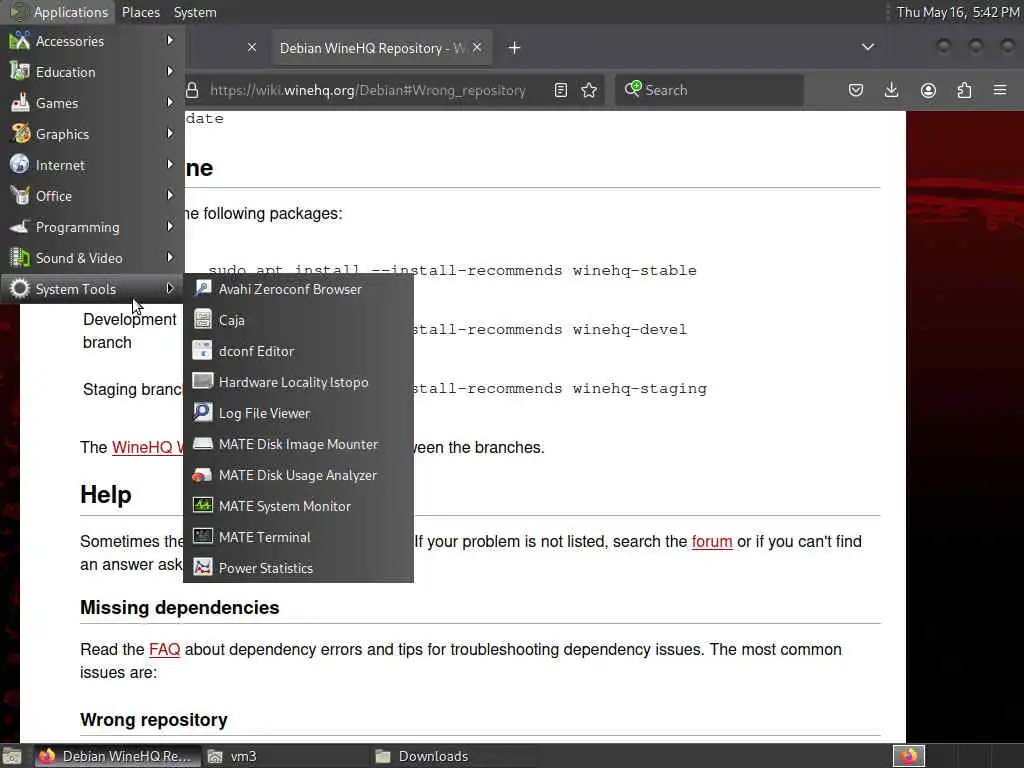Viewport: 1024px width, 768px height.
Task: Click the Help heading
Action: [x=106, y=494]
